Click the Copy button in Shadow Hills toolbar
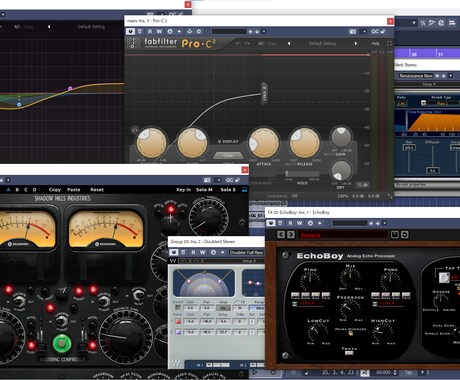 tap(55, 190)
